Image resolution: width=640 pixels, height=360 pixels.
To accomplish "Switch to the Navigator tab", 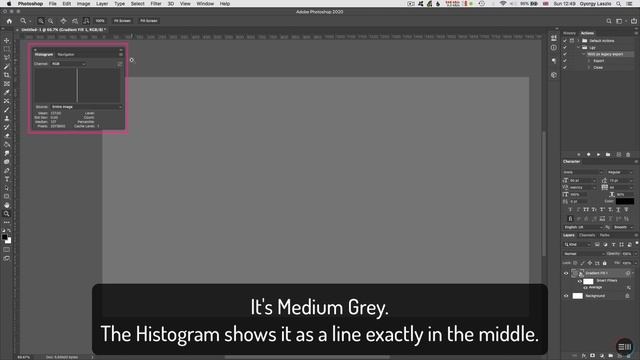I will point(66,54).
